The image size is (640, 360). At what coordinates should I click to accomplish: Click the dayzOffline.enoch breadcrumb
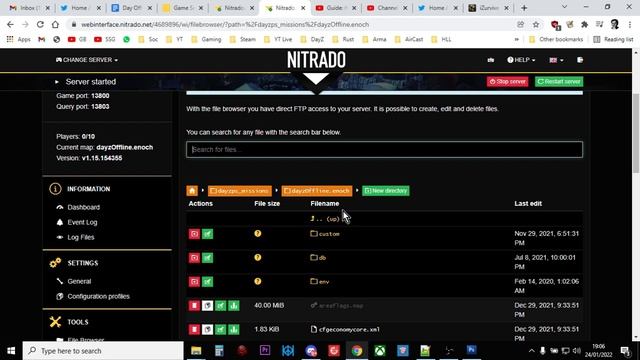[x=317, y=191]
